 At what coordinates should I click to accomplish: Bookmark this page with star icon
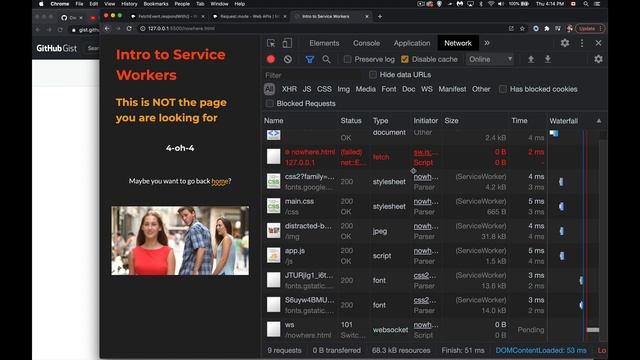[x=522, y=29]
